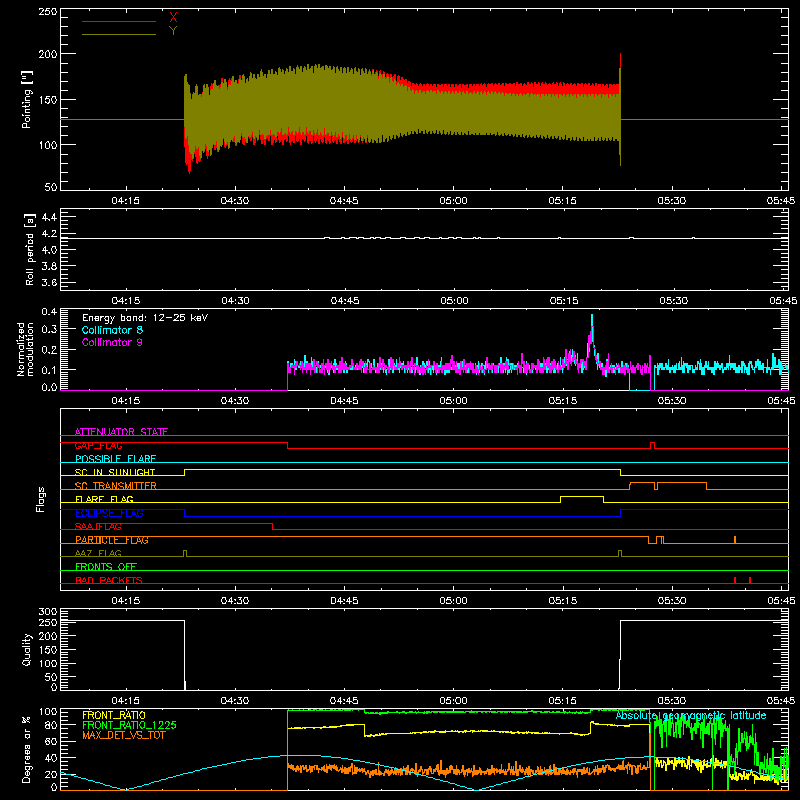Click the yellow FRONT_RATIO legend entry
This screenshot has width=800, height=800.
[114, 715]
